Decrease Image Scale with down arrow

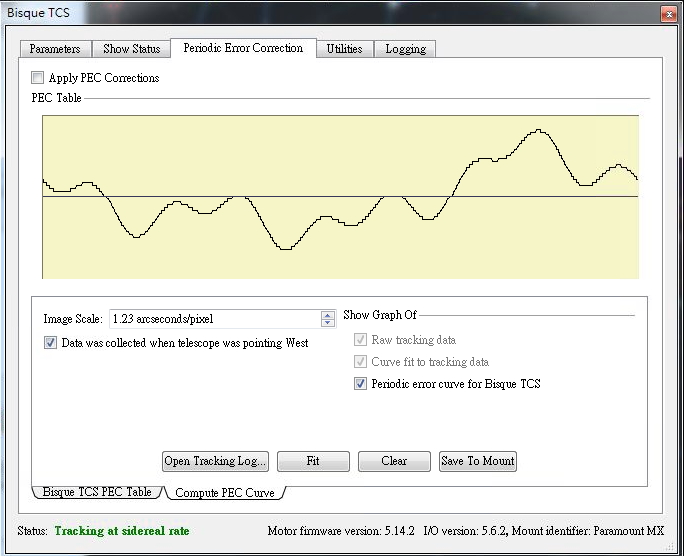click(x=328, y=323)
